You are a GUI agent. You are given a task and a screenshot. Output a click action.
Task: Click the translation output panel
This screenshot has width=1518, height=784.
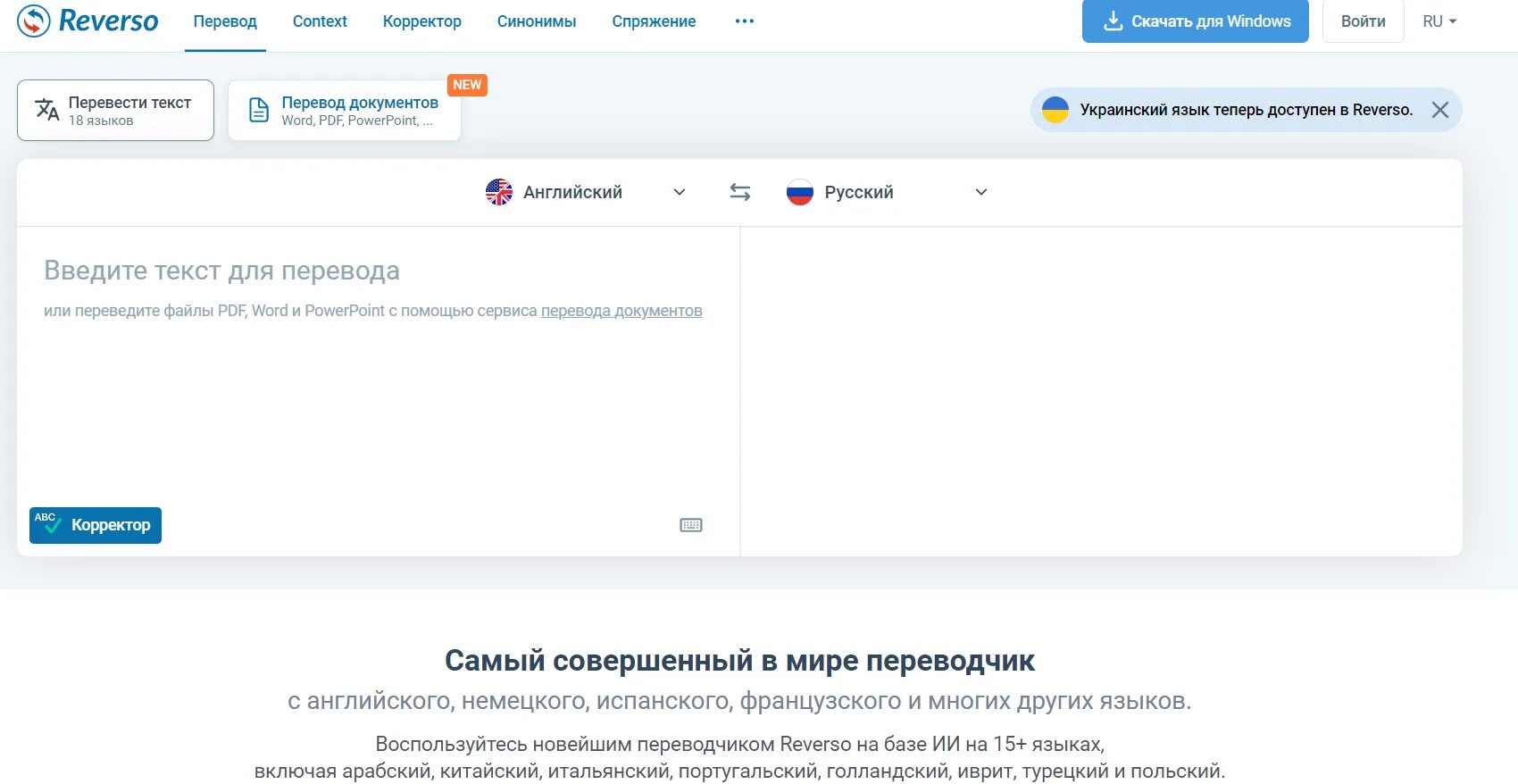[x=1101, y=391]
